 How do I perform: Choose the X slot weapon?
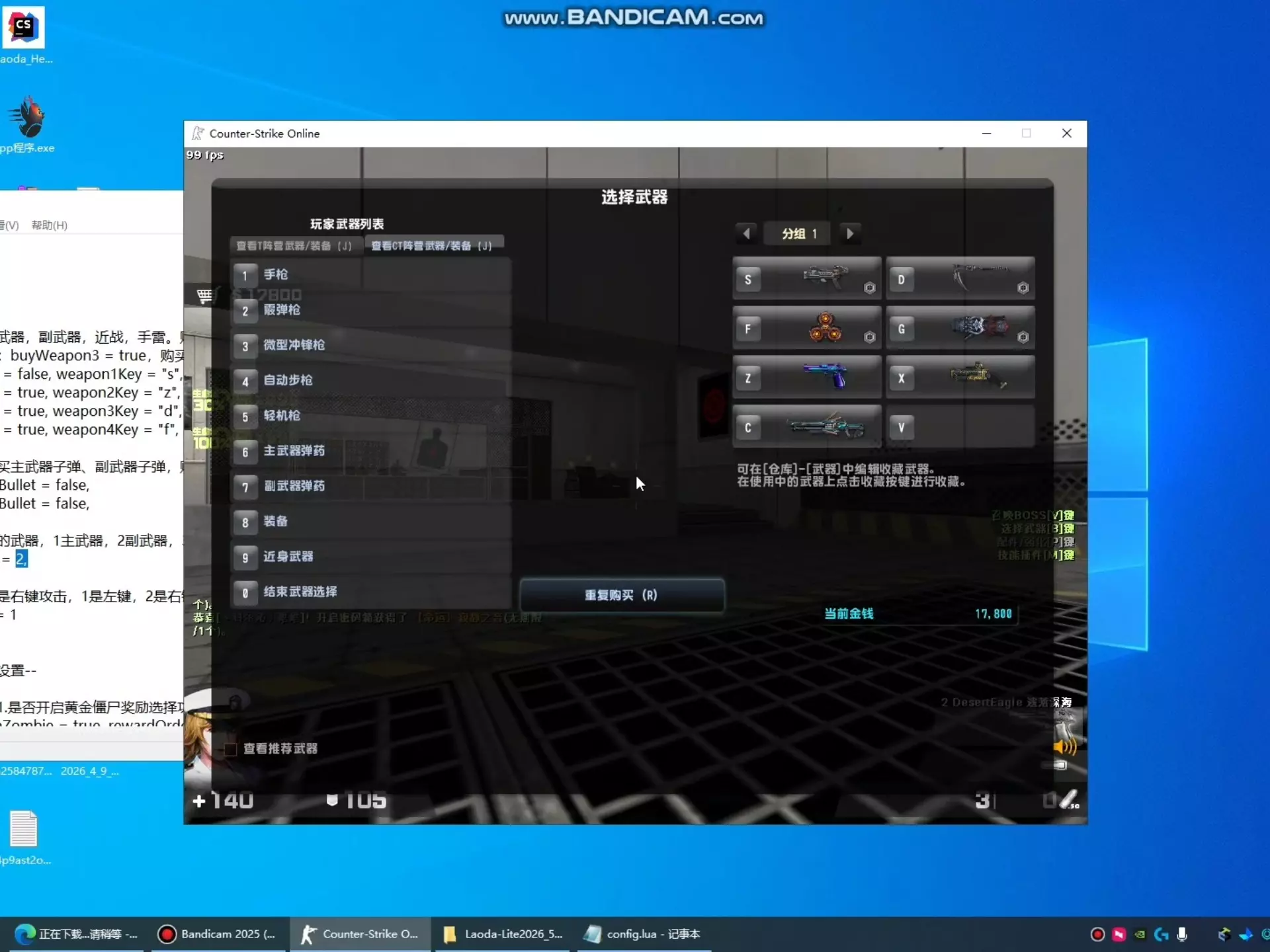point(960,377)
